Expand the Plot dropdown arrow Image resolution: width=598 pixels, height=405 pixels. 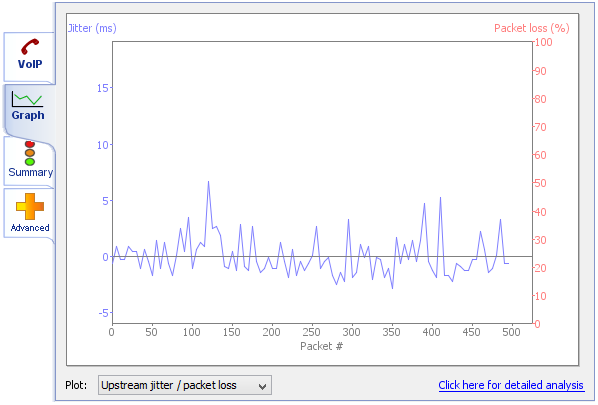[262, 386]
